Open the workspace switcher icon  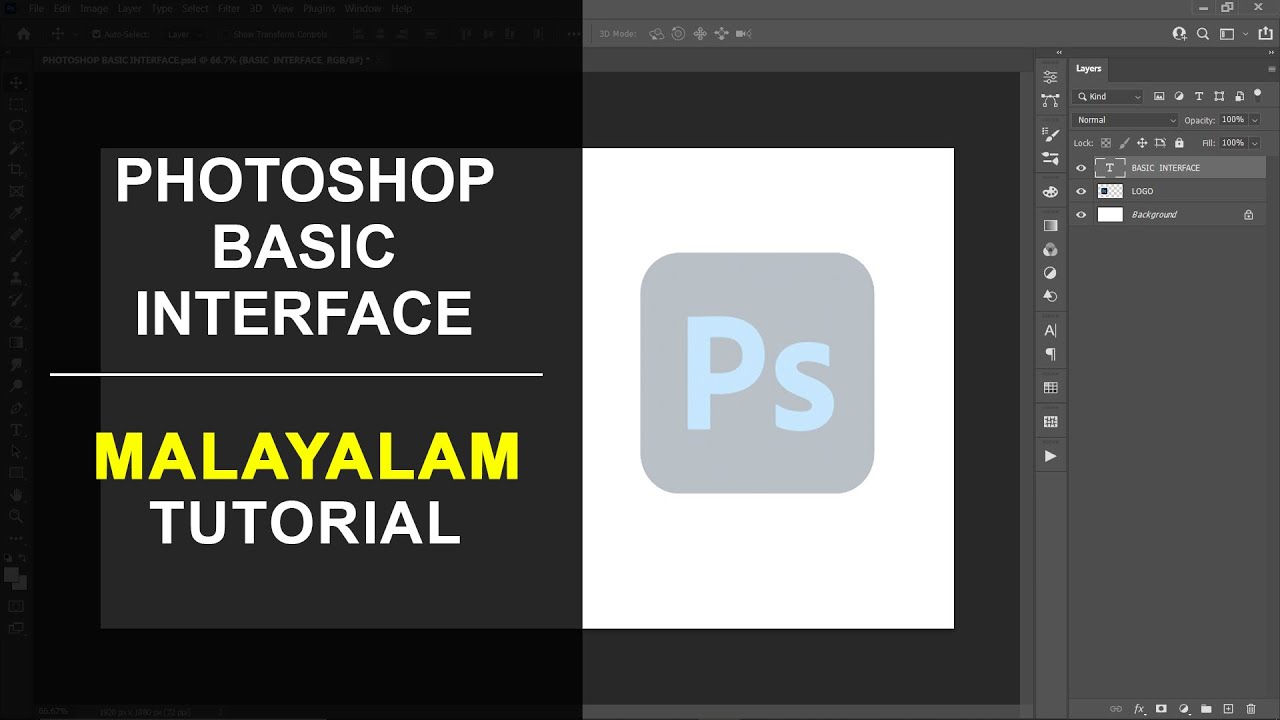[x=1227, y=34]
